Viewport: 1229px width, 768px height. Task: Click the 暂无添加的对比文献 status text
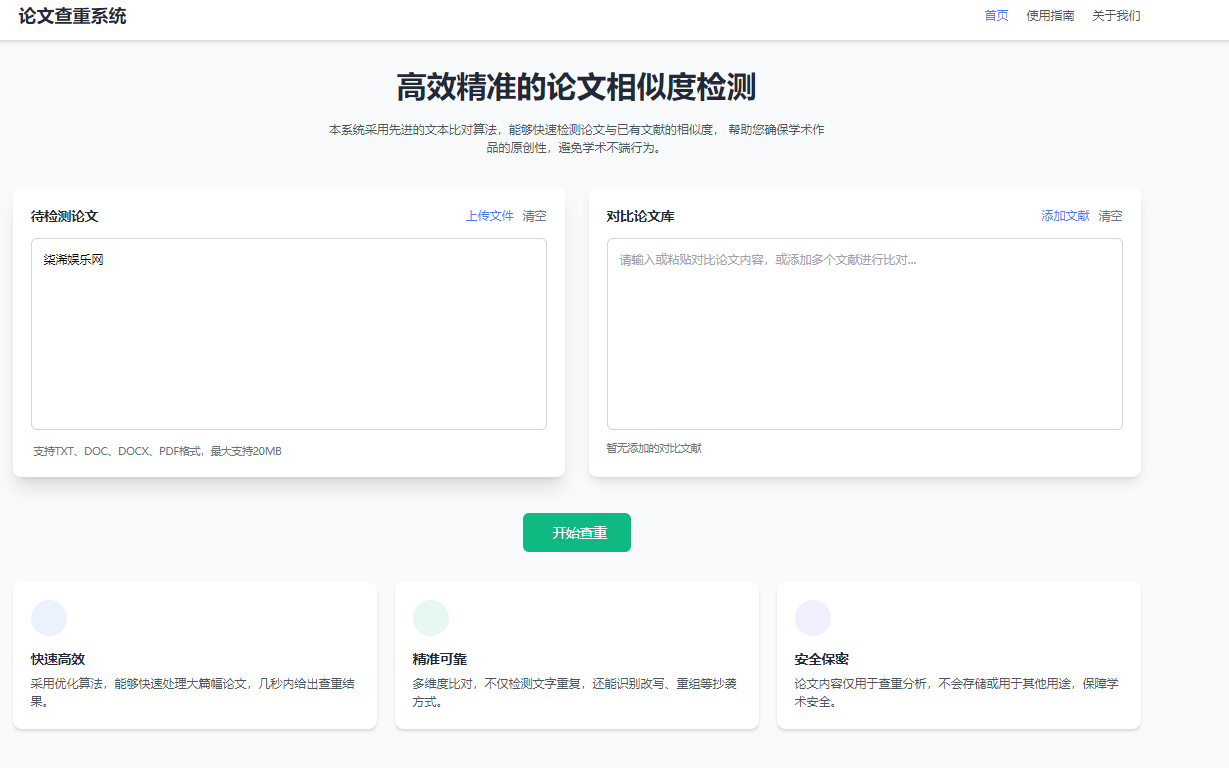coord(654,448)
